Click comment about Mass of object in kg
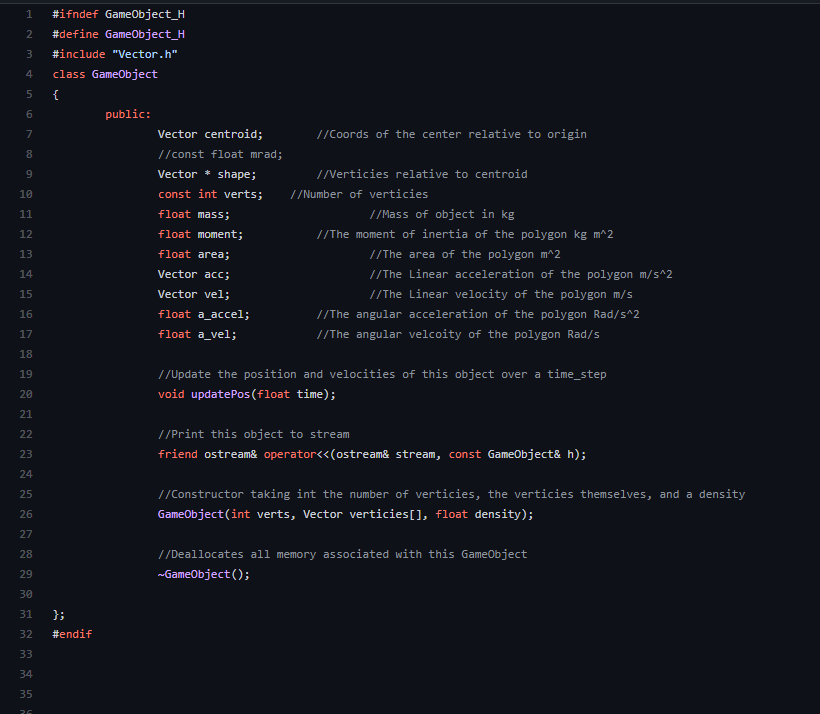The image size is (820, 714). click(442, 214)
